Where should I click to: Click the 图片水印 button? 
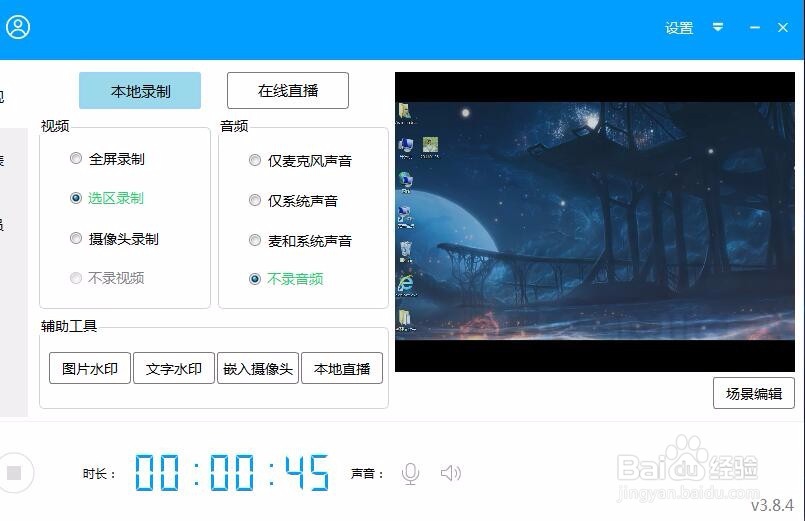point(90,368)
